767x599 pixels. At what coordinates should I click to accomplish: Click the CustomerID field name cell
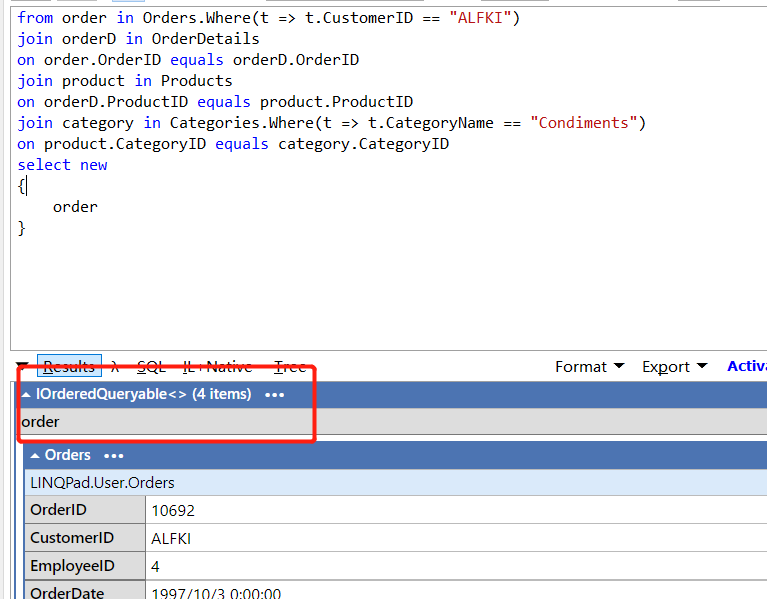click(85, 538)
